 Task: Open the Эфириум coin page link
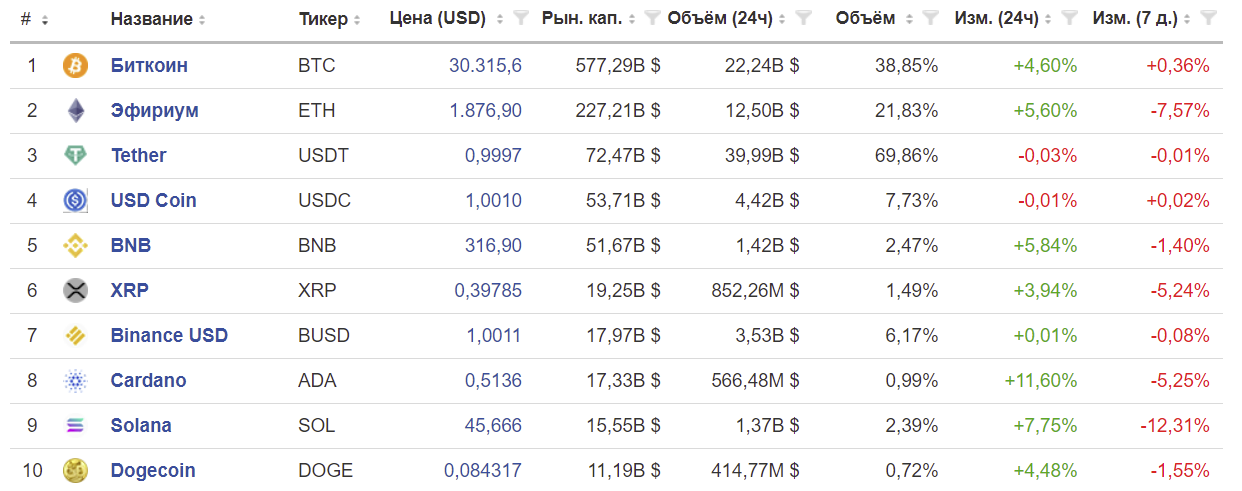coord(155,111)
